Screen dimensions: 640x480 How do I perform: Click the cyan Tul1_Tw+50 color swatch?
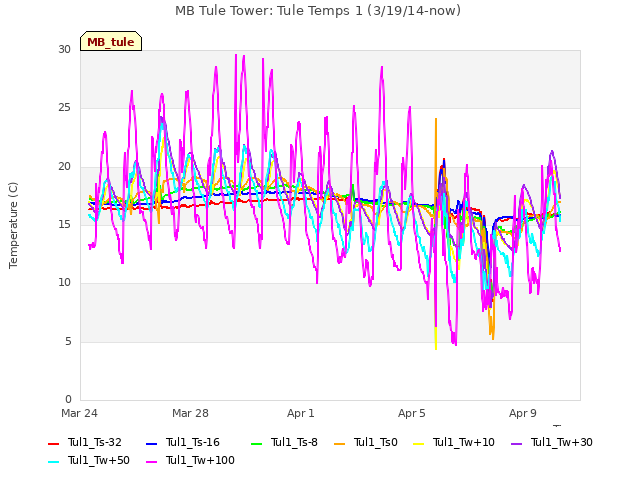[53, 461]
